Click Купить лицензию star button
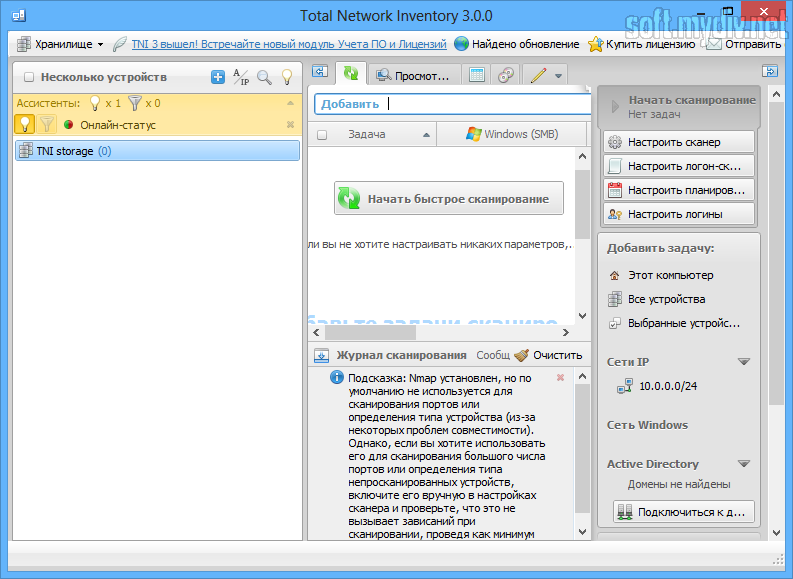 click(641, 44)
